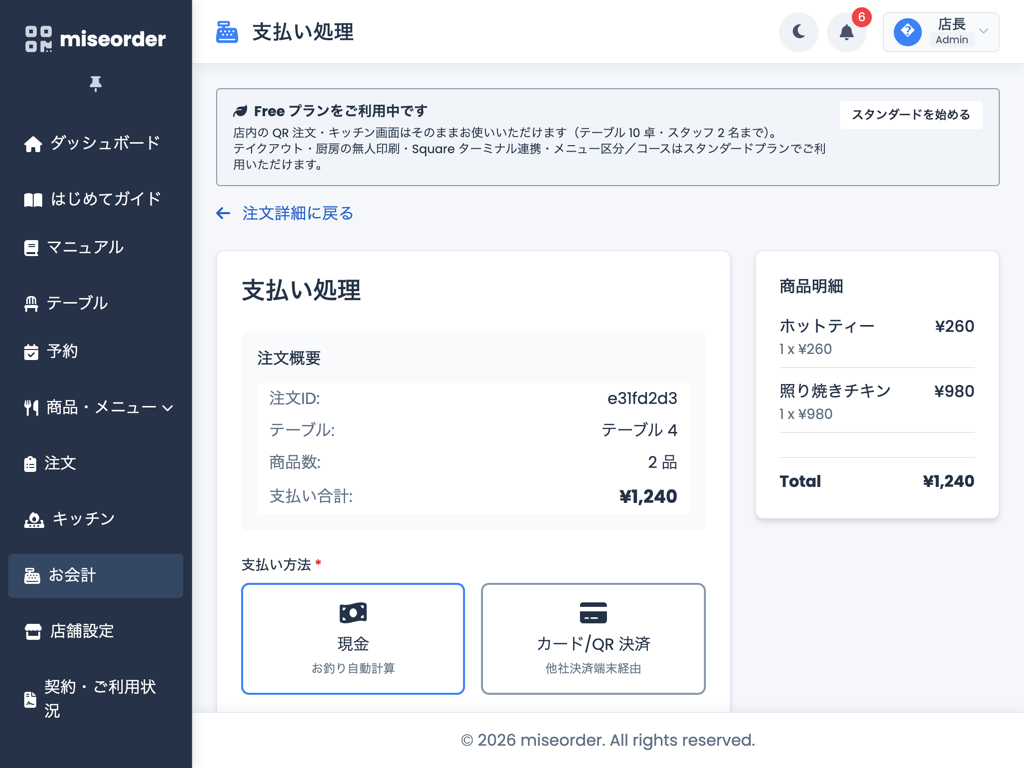Open はじめてガイド in the sidebar

pyautogui.click(x=95, y=199)
